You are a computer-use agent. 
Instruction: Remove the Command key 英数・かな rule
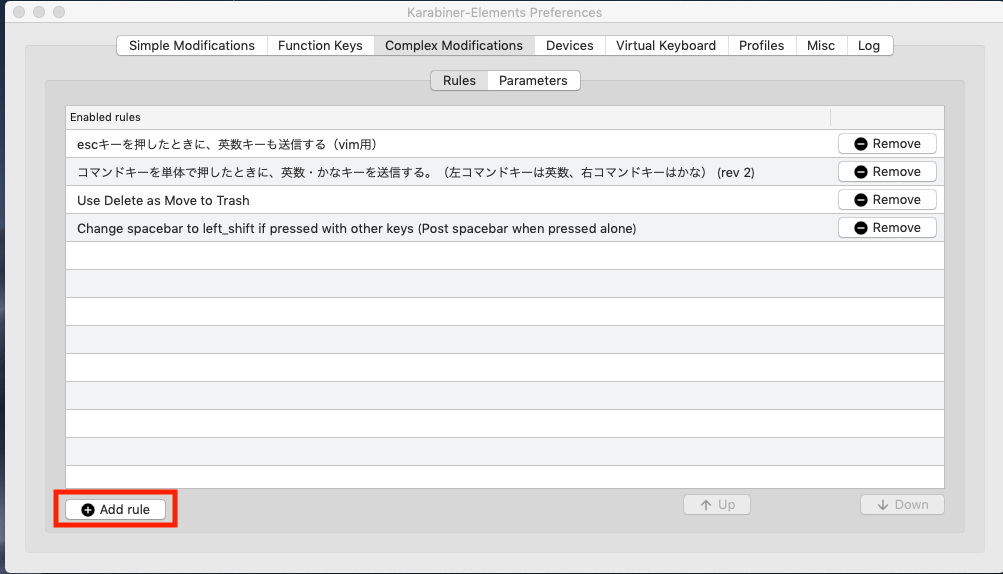tap(887, 172)
